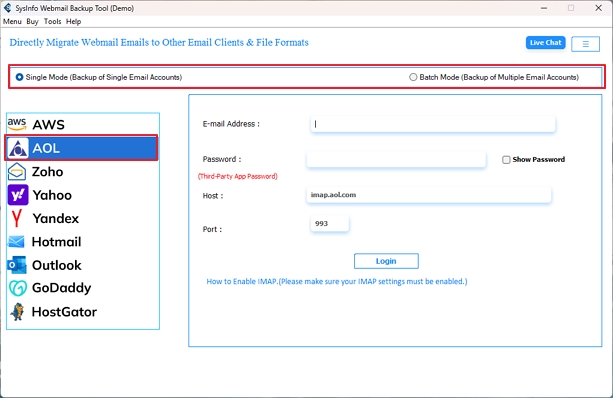The height and width of the screenshot is (398, 613).
Task: Select Yahoo label in provider list
Action: point(52,195)
